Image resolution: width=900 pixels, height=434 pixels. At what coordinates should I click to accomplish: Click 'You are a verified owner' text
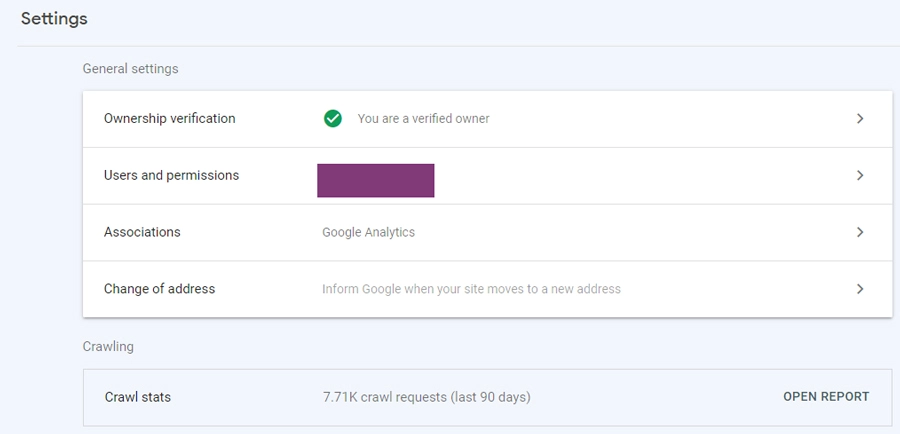click(424, 119)
